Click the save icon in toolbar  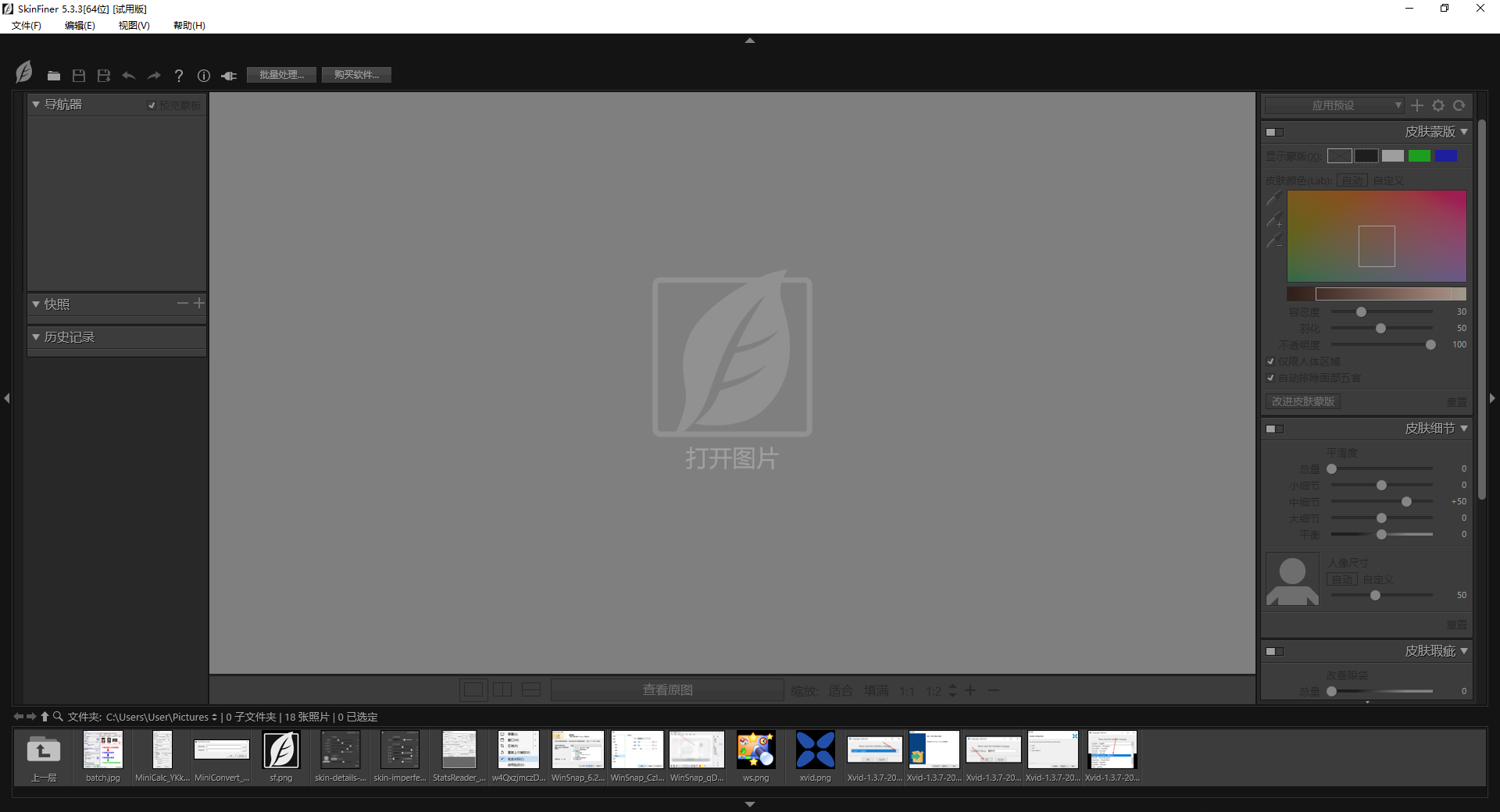pos(79,76)
